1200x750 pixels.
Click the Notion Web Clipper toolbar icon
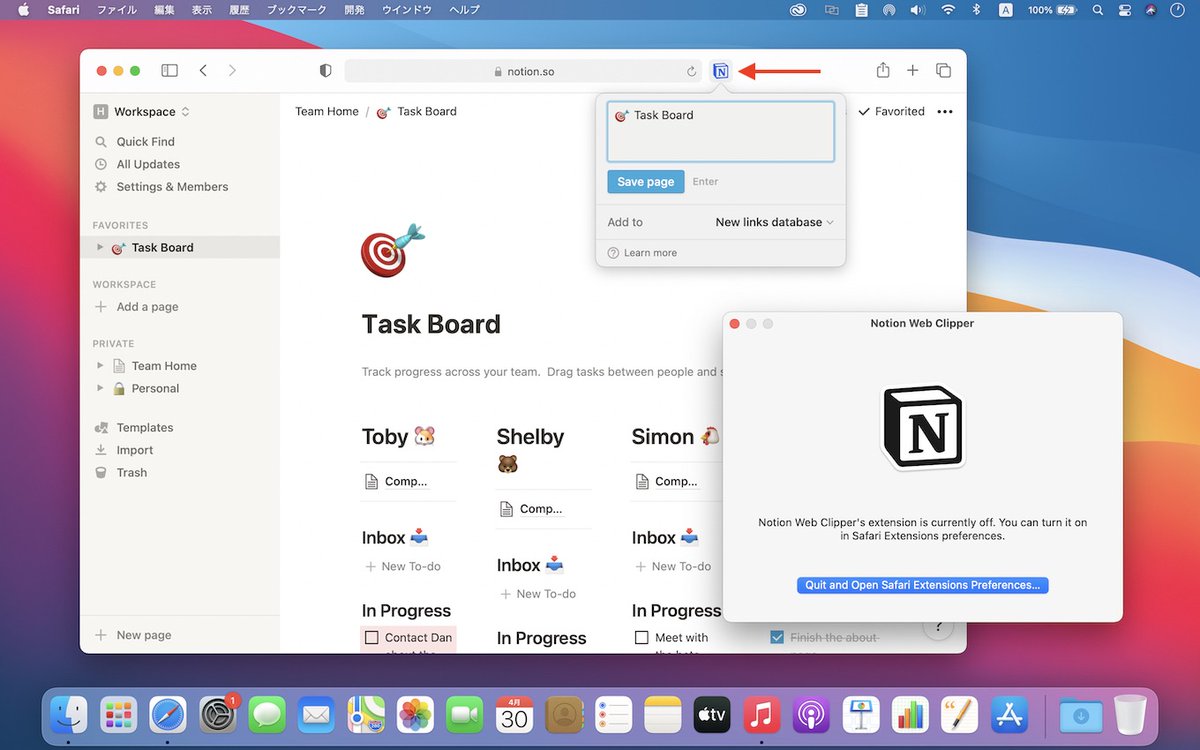click(721, 71)
